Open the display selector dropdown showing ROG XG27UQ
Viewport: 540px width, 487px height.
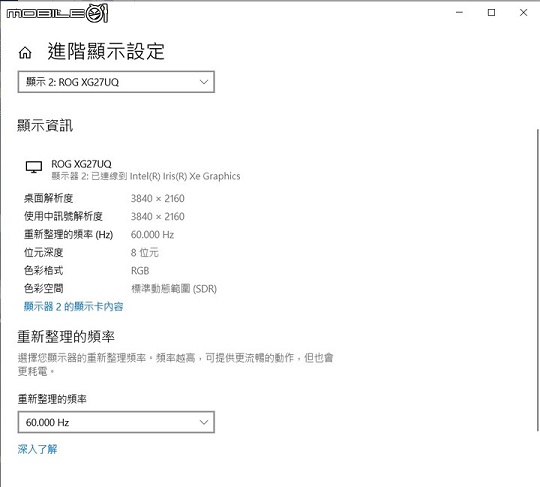click(x=116, y=82)
